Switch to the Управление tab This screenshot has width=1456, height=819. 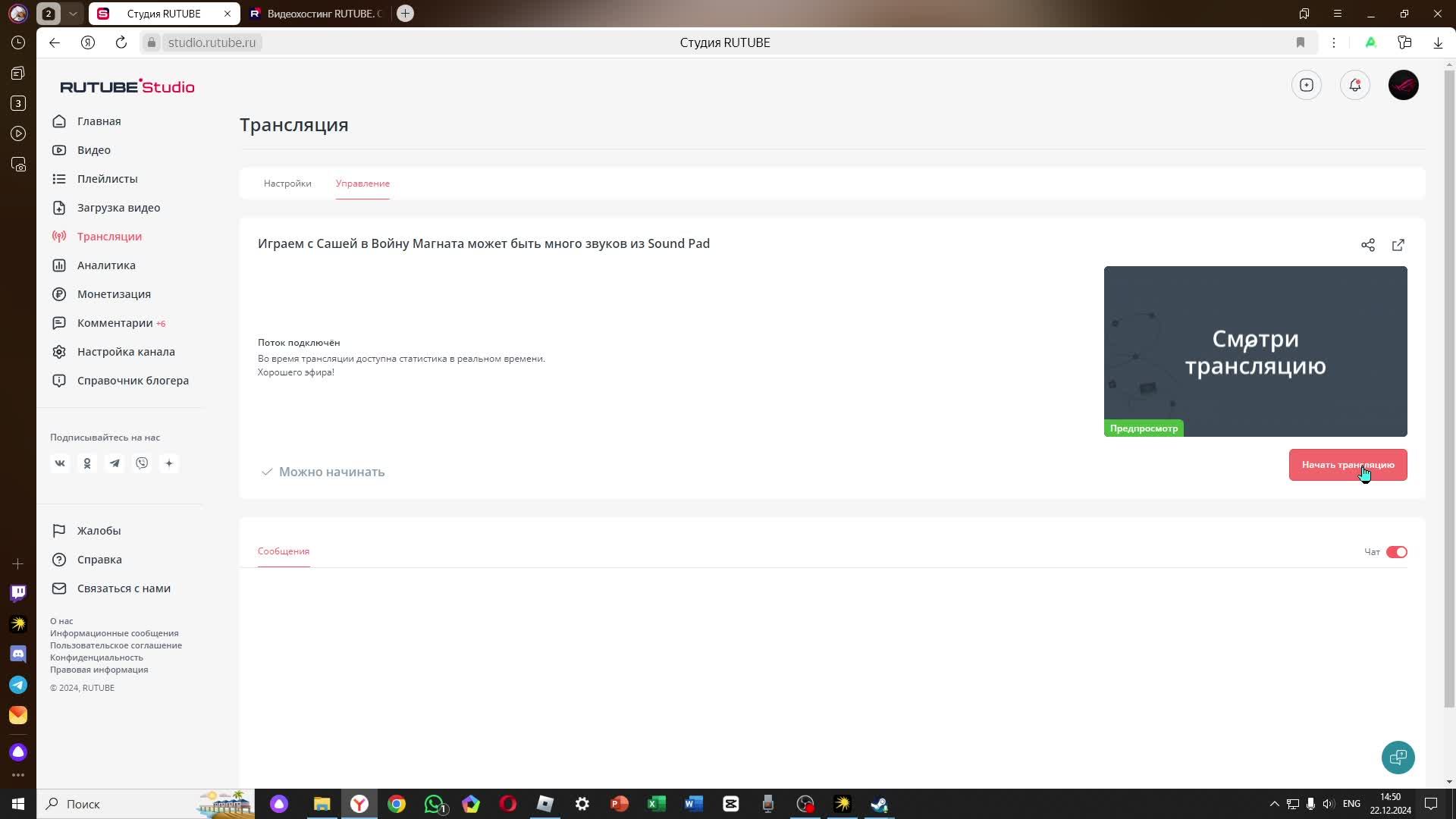pos(362,184)
